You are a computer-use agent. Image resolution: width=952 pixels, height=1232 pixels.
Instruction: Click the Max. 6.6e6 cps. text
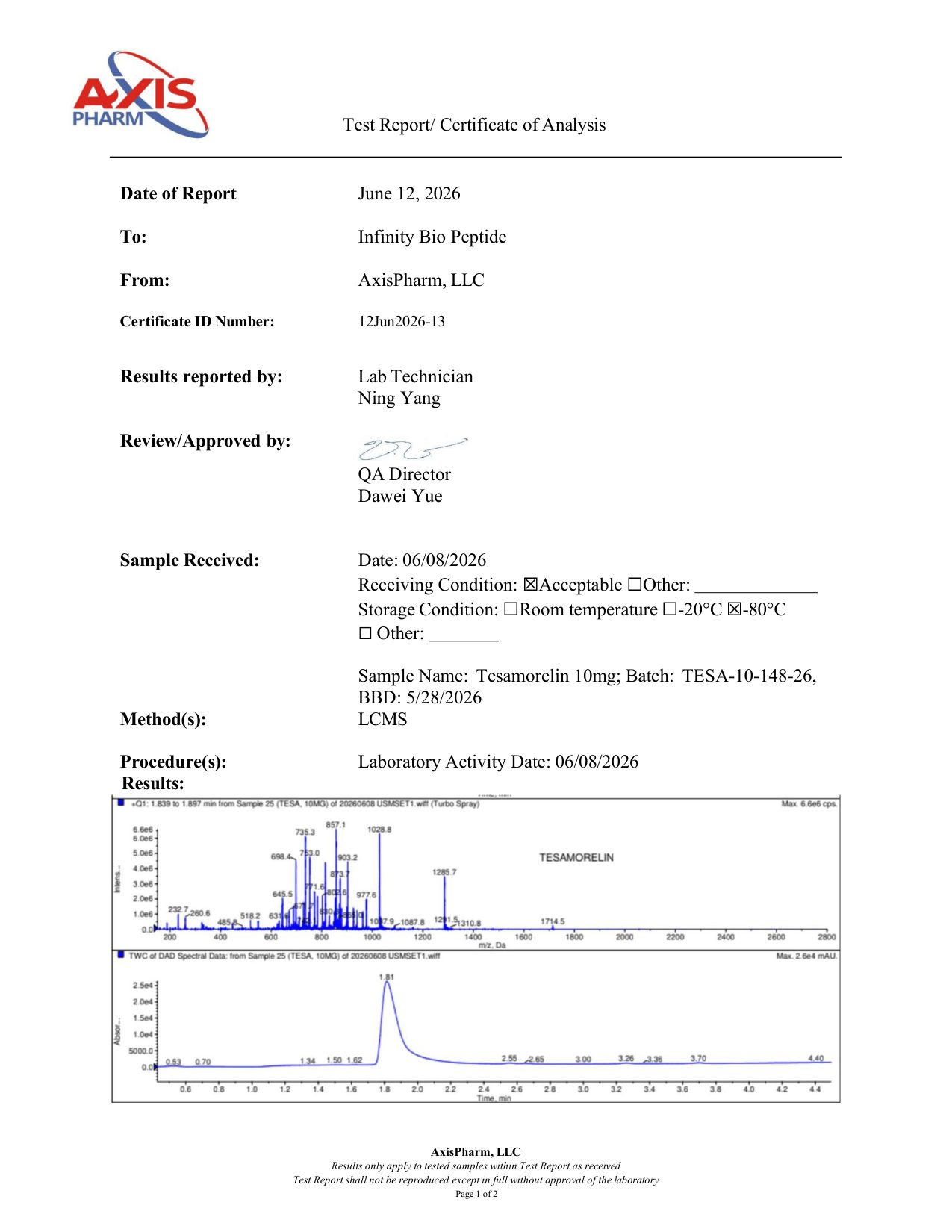[x=809, y=803]
